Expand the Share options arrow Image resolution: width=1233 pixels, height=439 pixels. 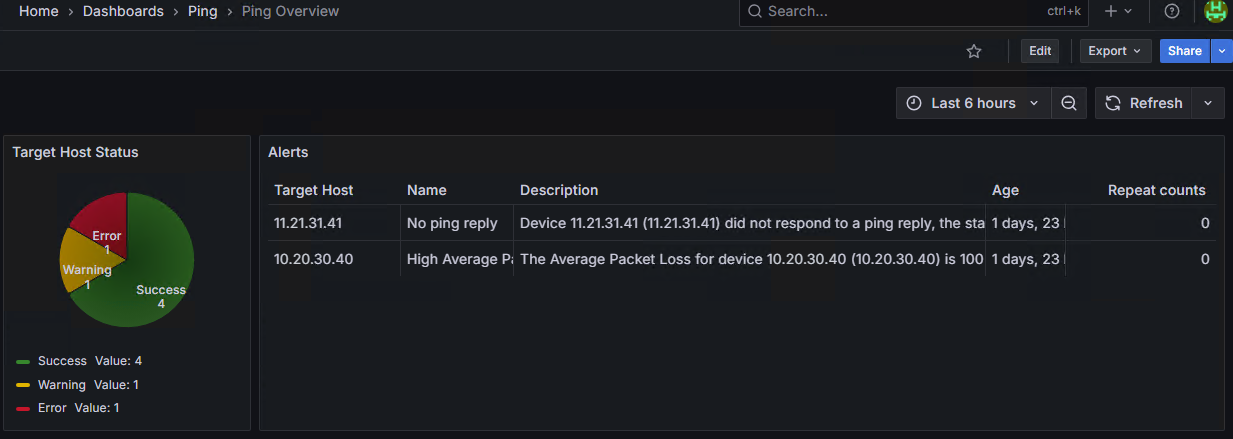click(1222, 51)
